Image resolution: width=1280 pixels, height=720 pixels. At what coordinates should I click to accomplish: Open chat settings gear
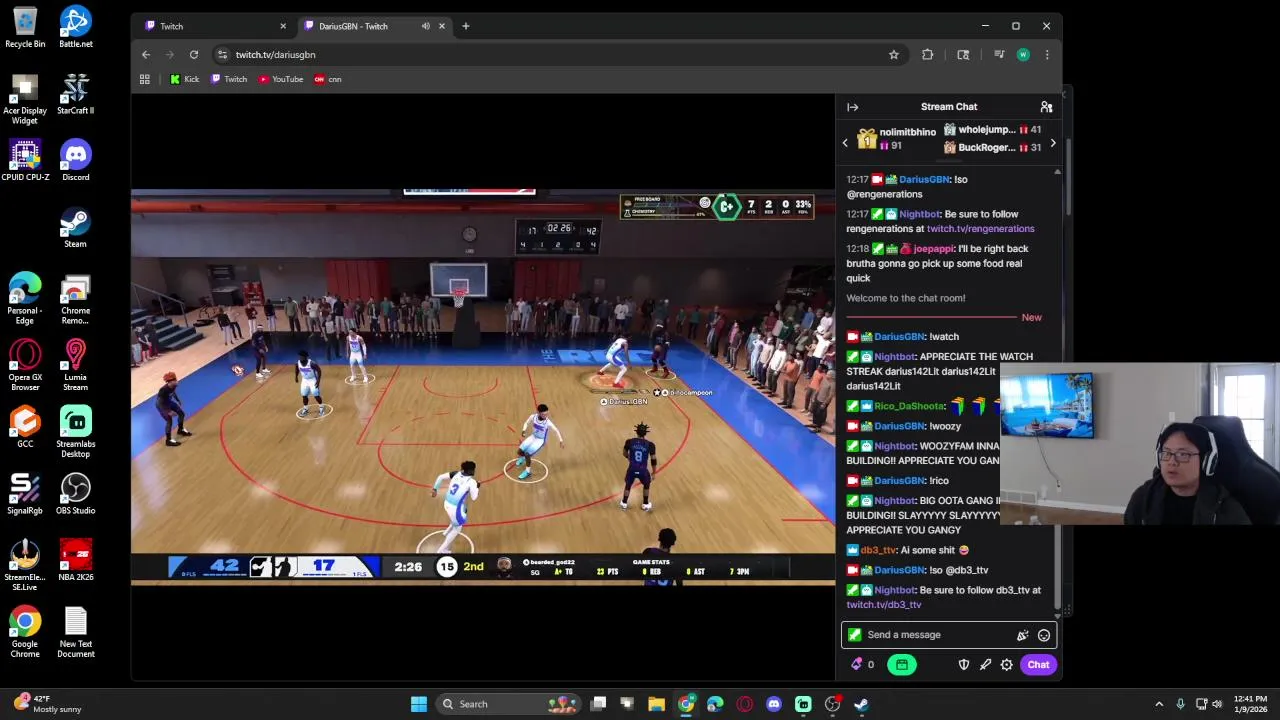pos(1007,664)
